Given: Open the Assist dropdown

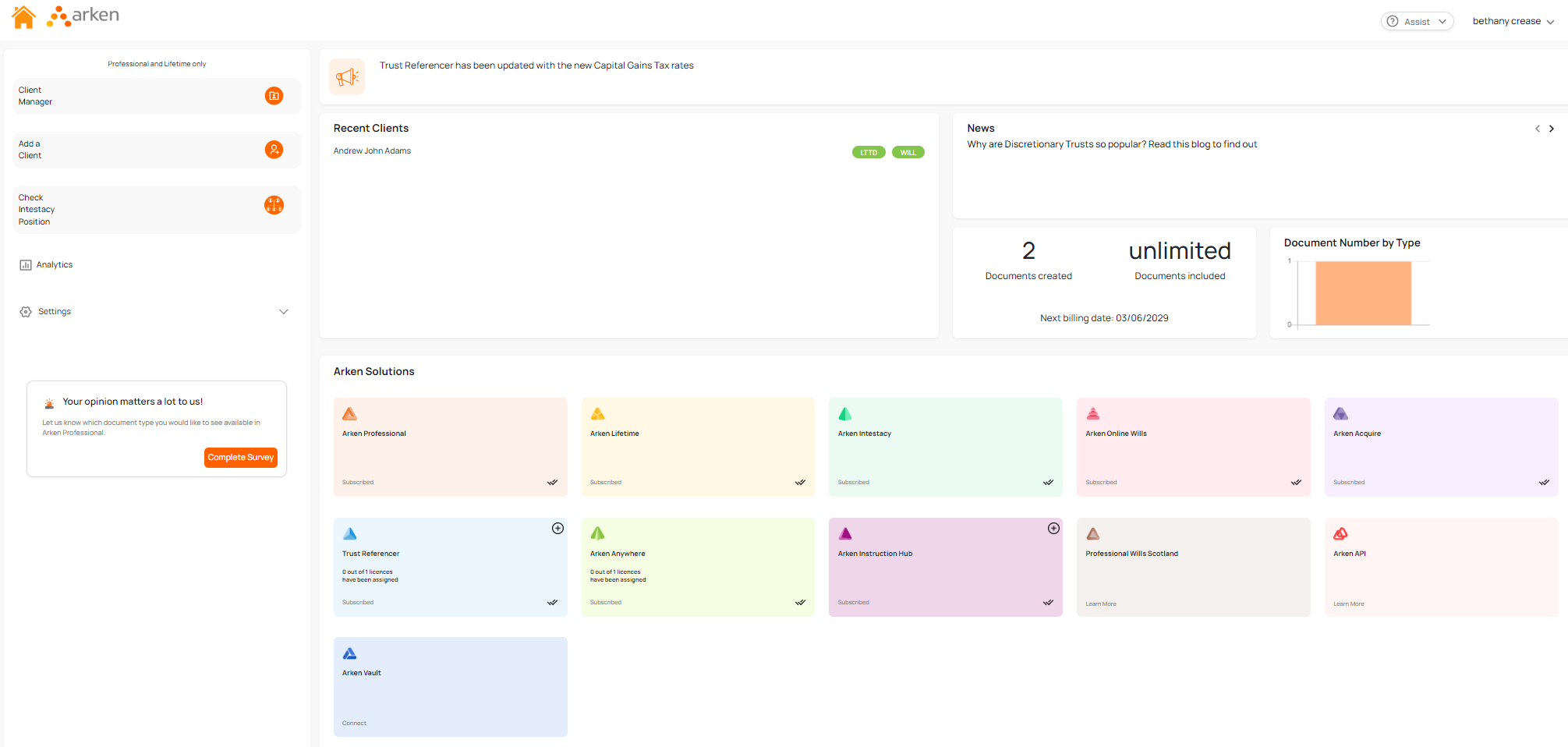Looking at the screenshot, I should click(x=1417, y=22).
